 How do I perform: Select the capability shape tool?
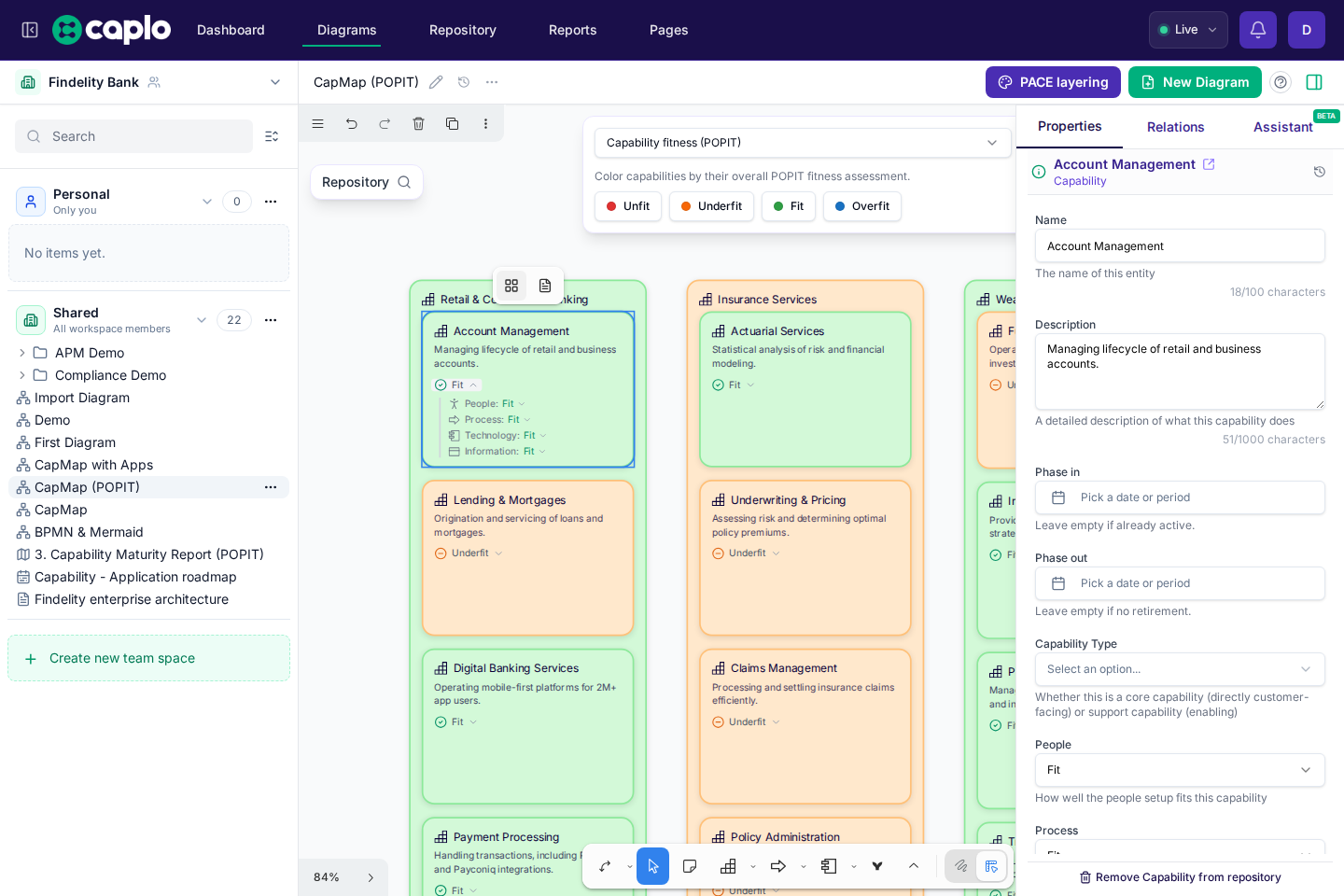coord(729,866)
